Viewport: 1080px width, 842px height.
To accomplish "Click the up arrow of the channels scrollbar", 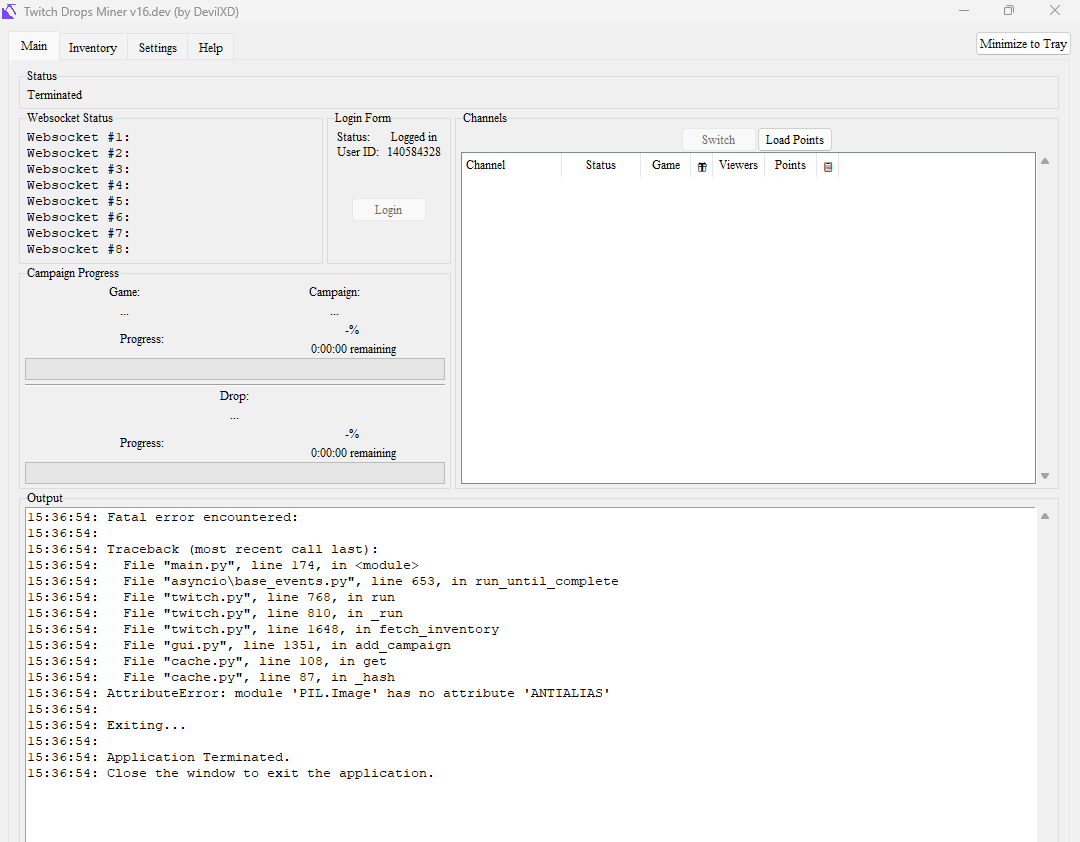I will [1045, 159].
